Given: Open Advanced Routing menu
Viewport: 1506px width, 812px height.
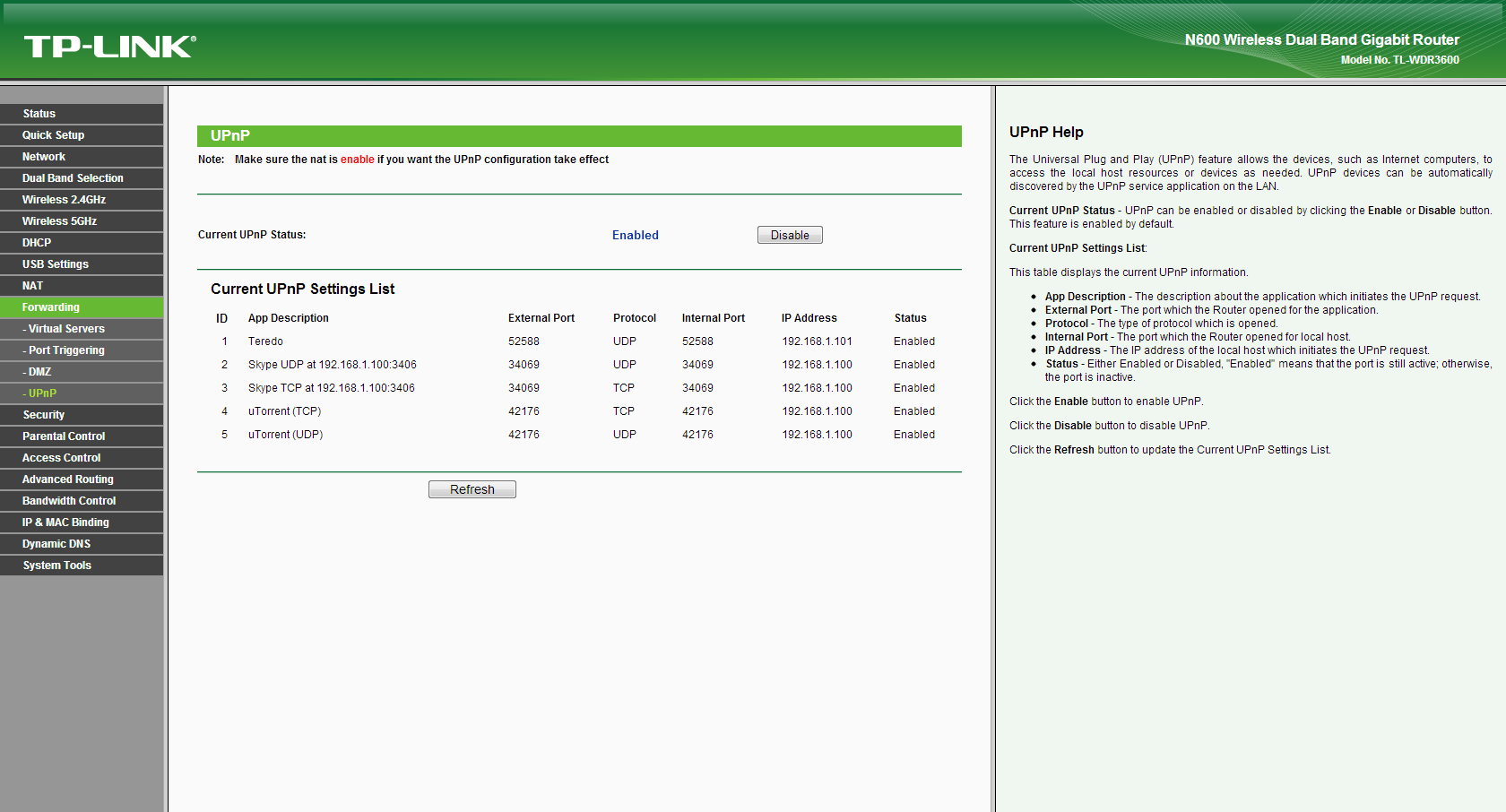Looking at the screenshot, I should (x=82, y=479).
